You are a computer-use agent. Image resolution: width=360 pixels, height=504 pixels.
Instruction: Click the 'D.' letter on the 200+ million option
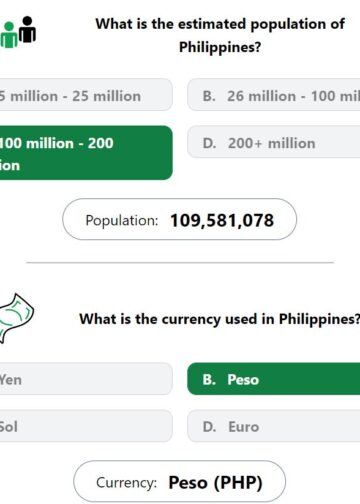209,143
